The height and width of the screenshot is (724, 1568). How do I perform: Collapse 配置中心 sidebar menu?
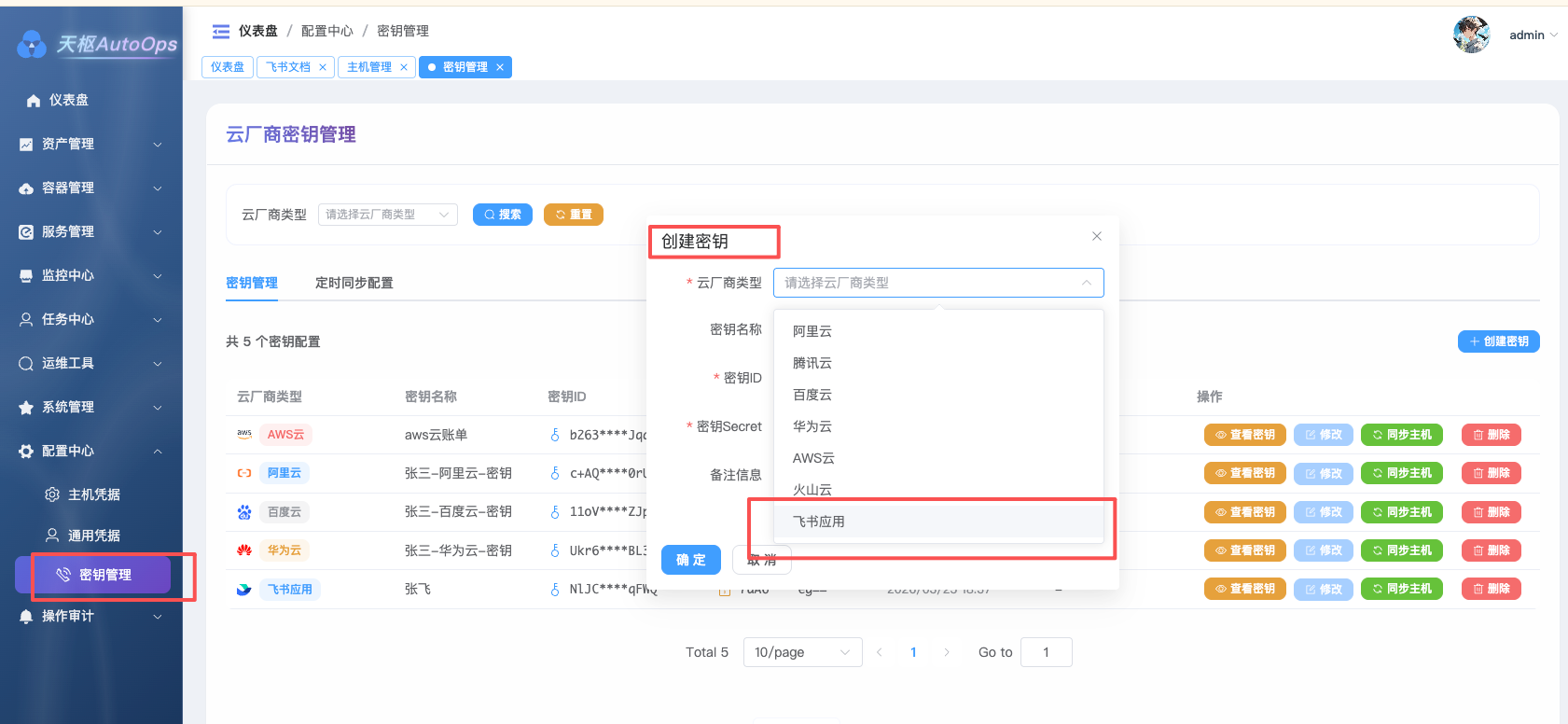coord(91,451)
